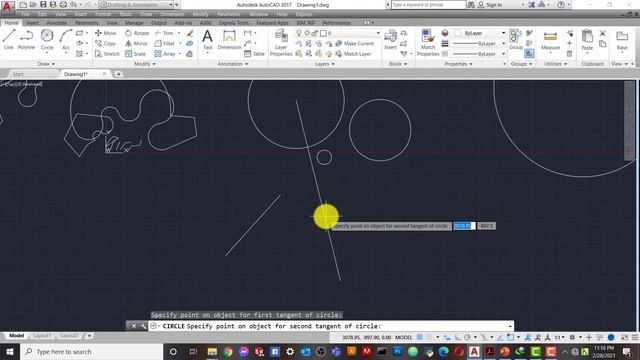Select the Line drawing tool
Screen dimensions: 640x360
click(9, 40)
